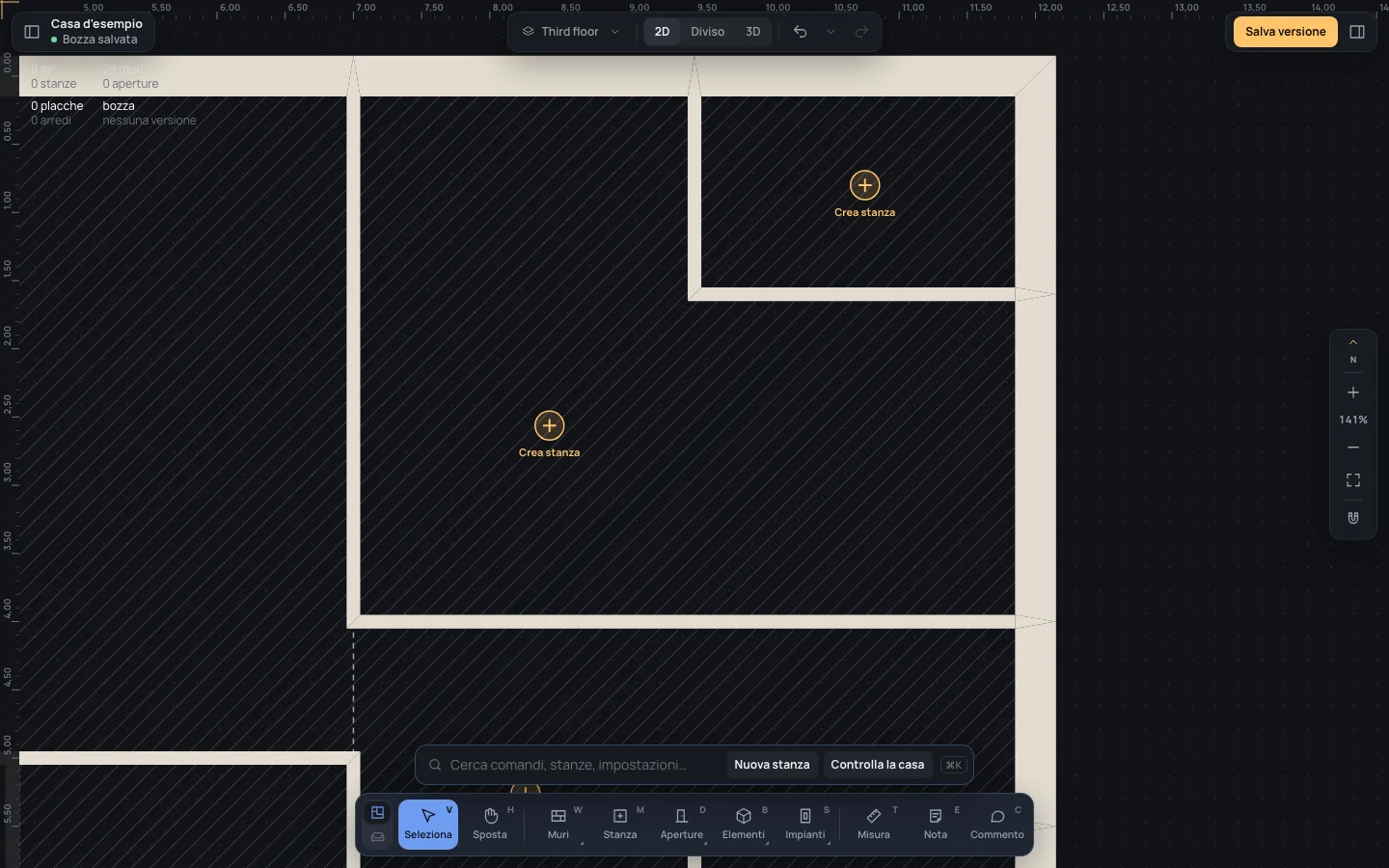Switch to Diviso split view

click(707, 32)
